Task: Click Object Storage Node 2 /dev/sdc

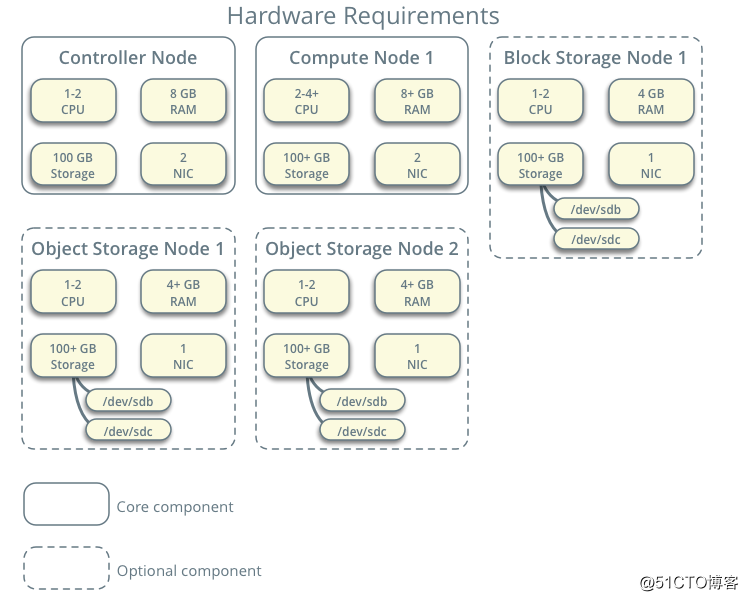Action: [x=362, y=431]
